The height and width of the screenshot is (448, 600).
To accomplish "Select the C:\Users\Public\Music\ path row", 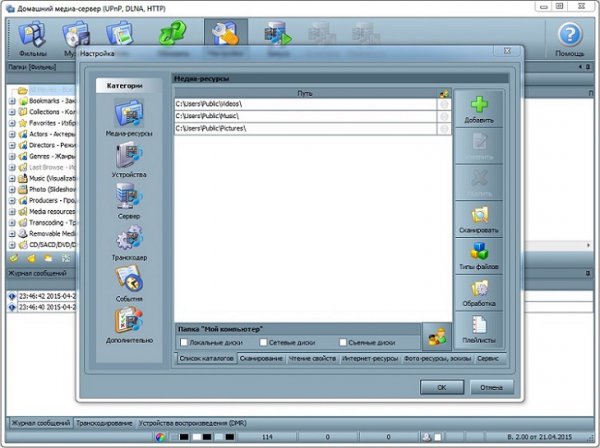I will point(305,116).
